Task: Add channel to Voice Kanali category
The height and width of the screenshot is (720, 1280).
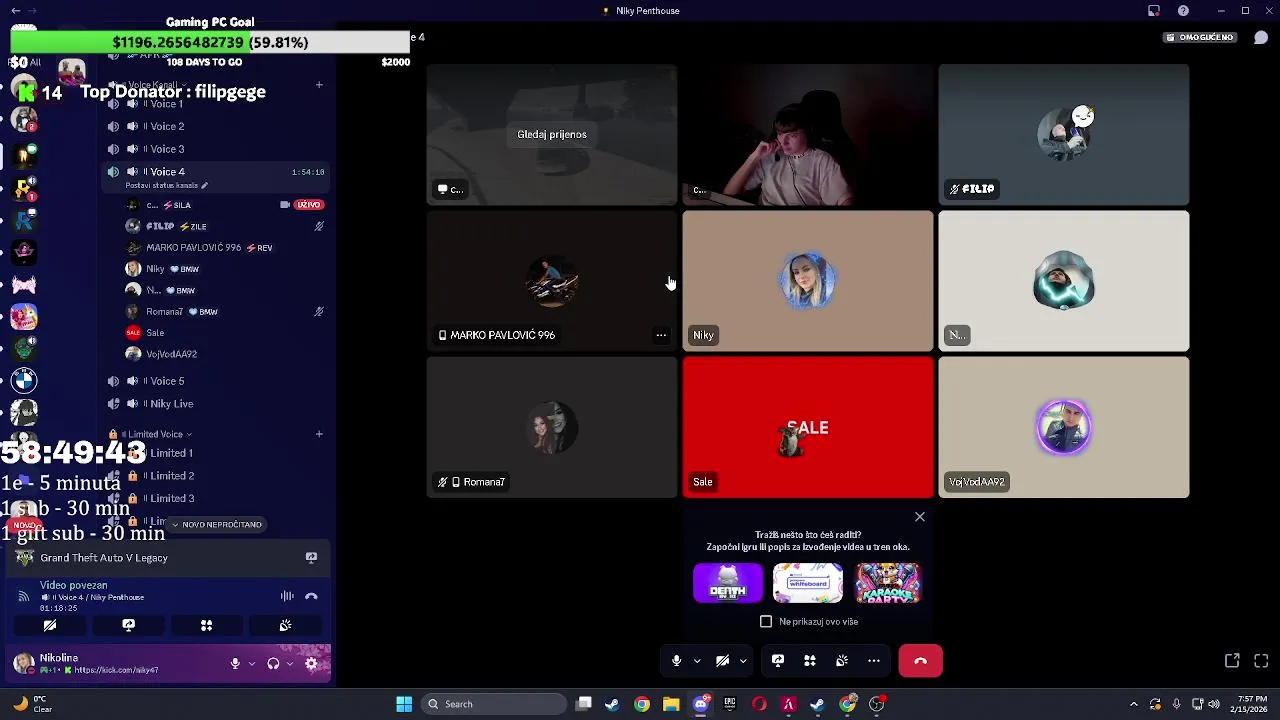Action: coord(319,85)
